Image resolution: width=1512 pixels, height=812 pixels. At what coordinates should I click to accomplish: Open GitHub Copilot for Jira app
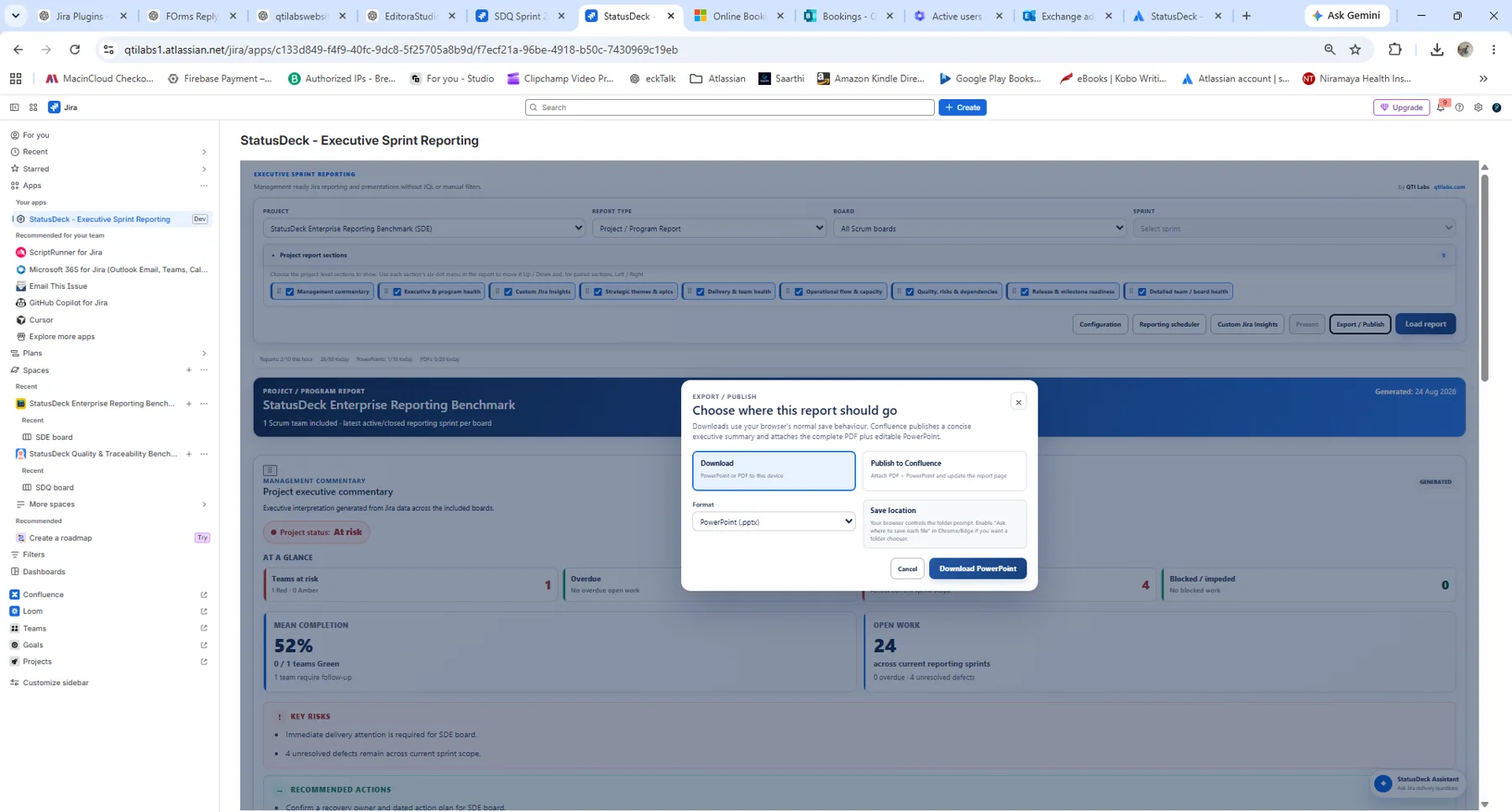tap(68, 302)
